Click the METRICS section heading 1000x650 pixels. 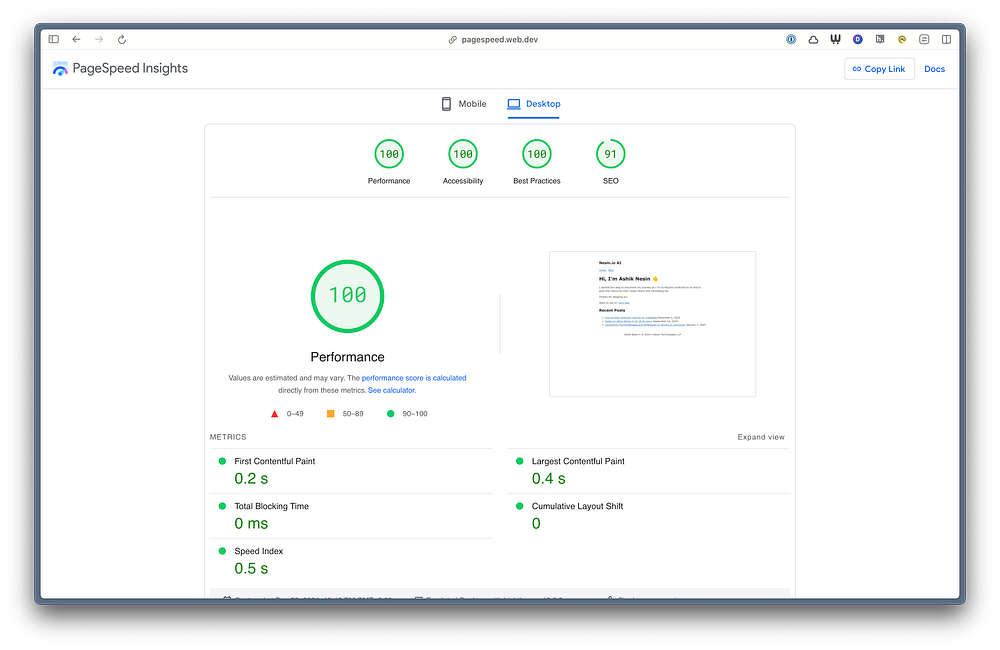(x=228, y=437)
